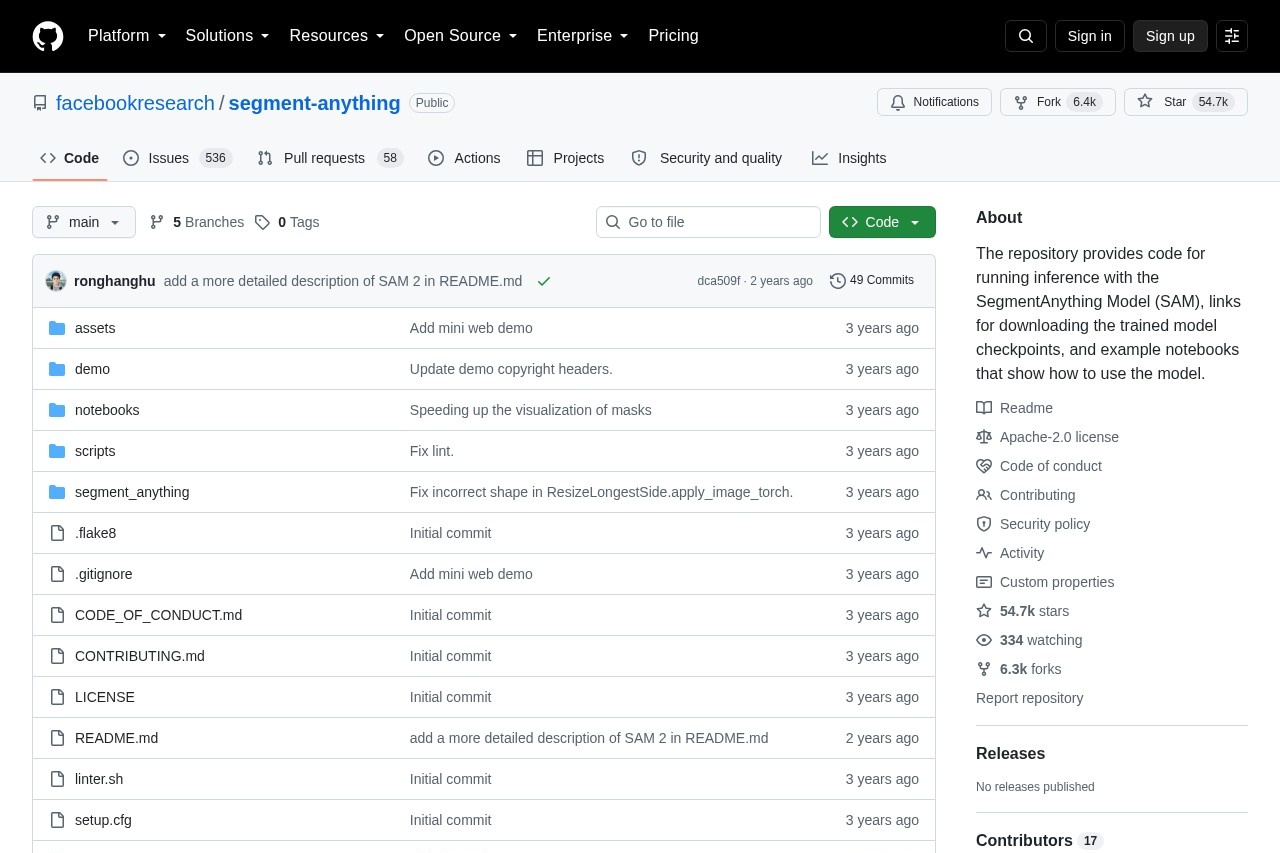Open the CONTRIBUTING.md file
The height and width of the screenshot is (853, 1280).
click(140, 656)
